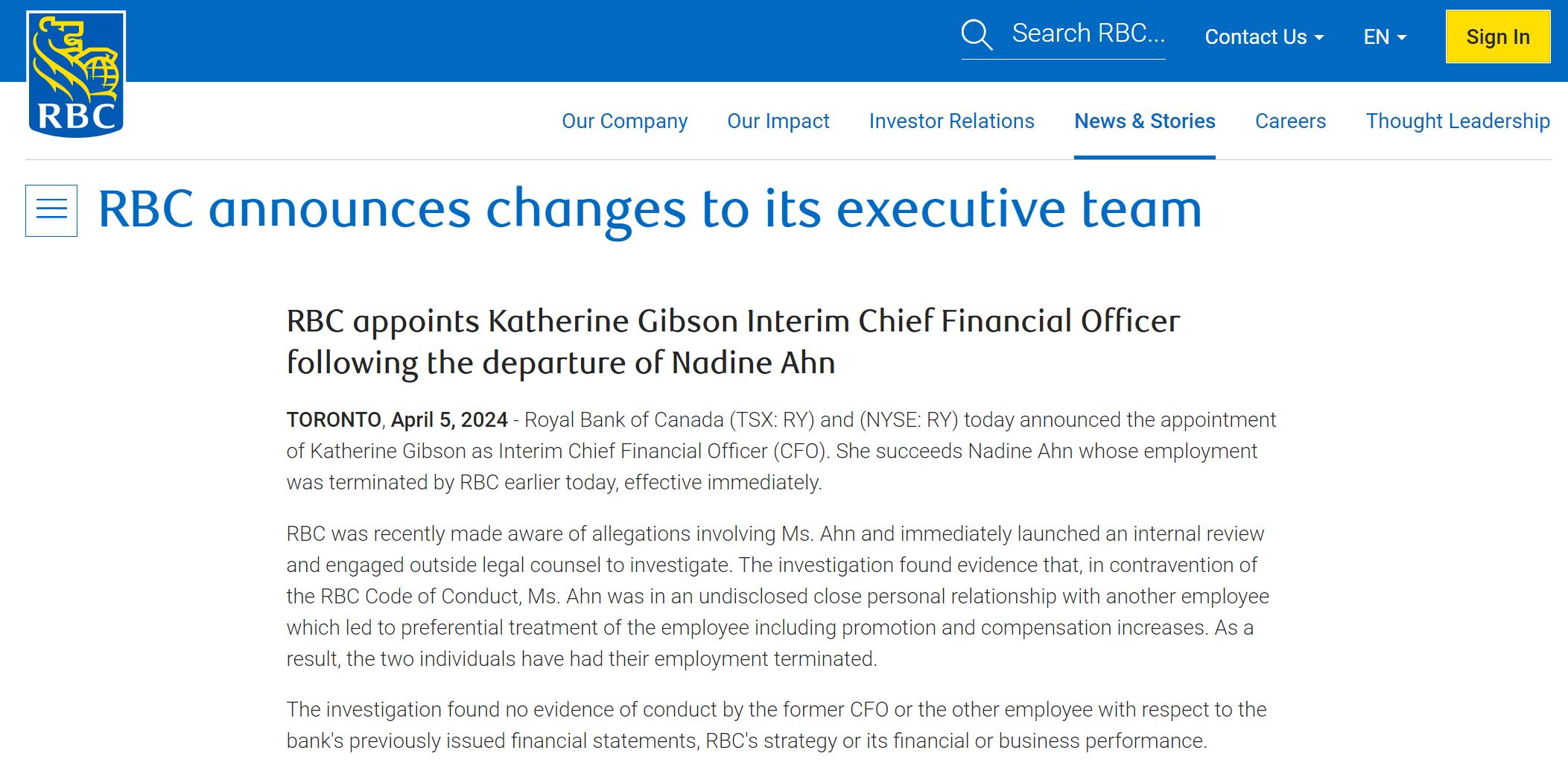Click the bold April 5, 2024 date
The width and height of the screenshot is (1568, 765).
coord(449,420)
